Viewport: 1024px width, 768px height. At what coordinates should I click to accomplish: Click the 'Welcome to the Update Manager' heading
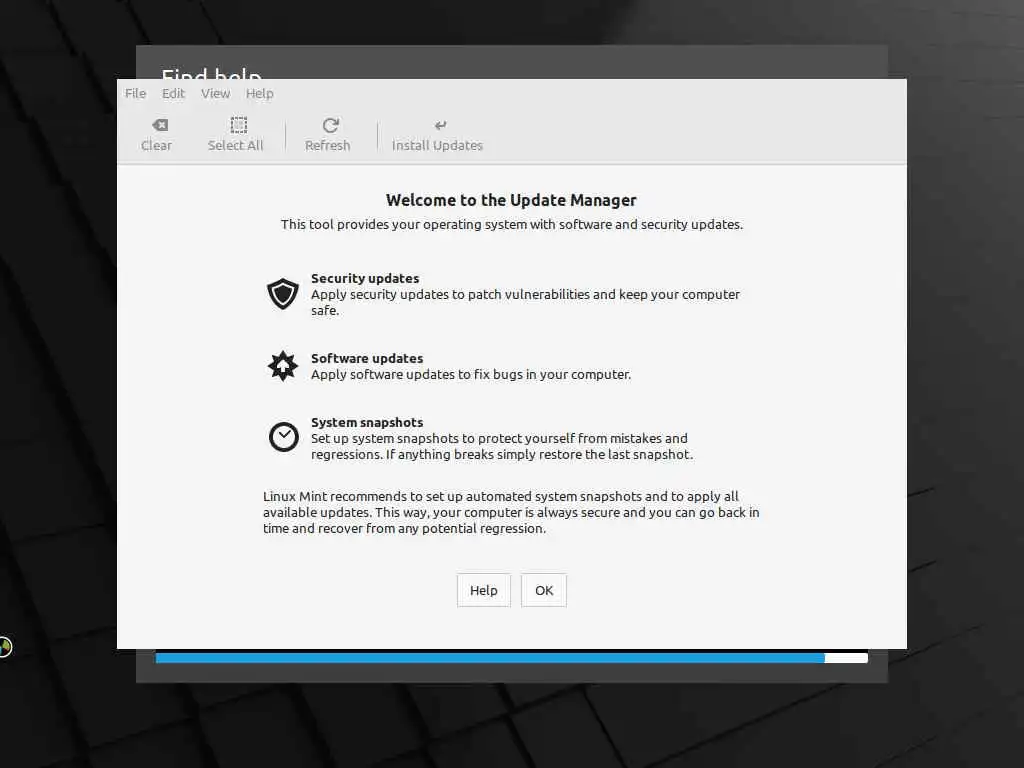coord(511,200)
